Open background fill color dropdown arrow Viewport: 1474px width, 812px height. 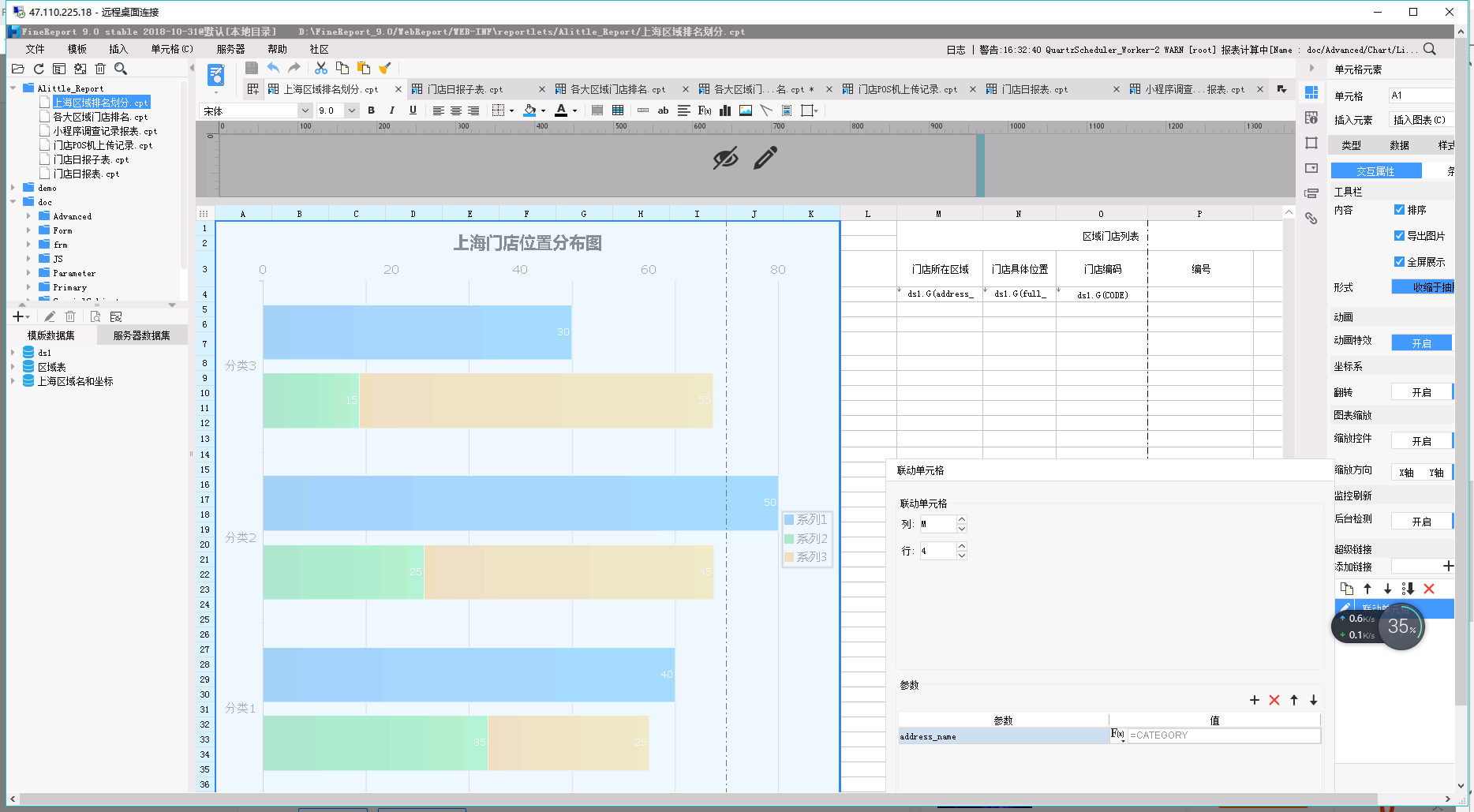[543, 111]
